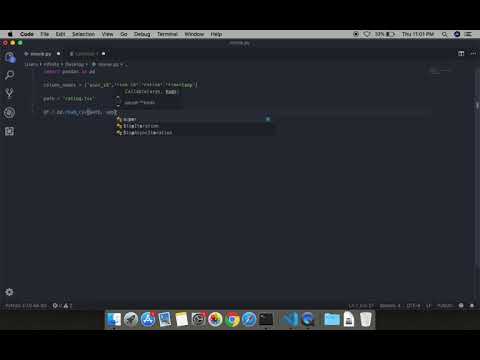The width and height of the screenshot is (480, 360).
Task: Click the Apple menu icon
Action: coord(10,34)
